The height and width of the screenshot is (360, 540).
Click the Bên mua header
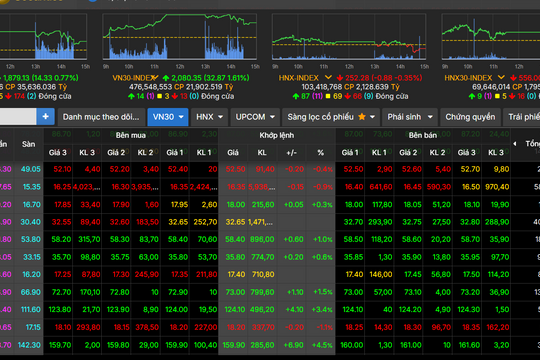click(131, 135)
